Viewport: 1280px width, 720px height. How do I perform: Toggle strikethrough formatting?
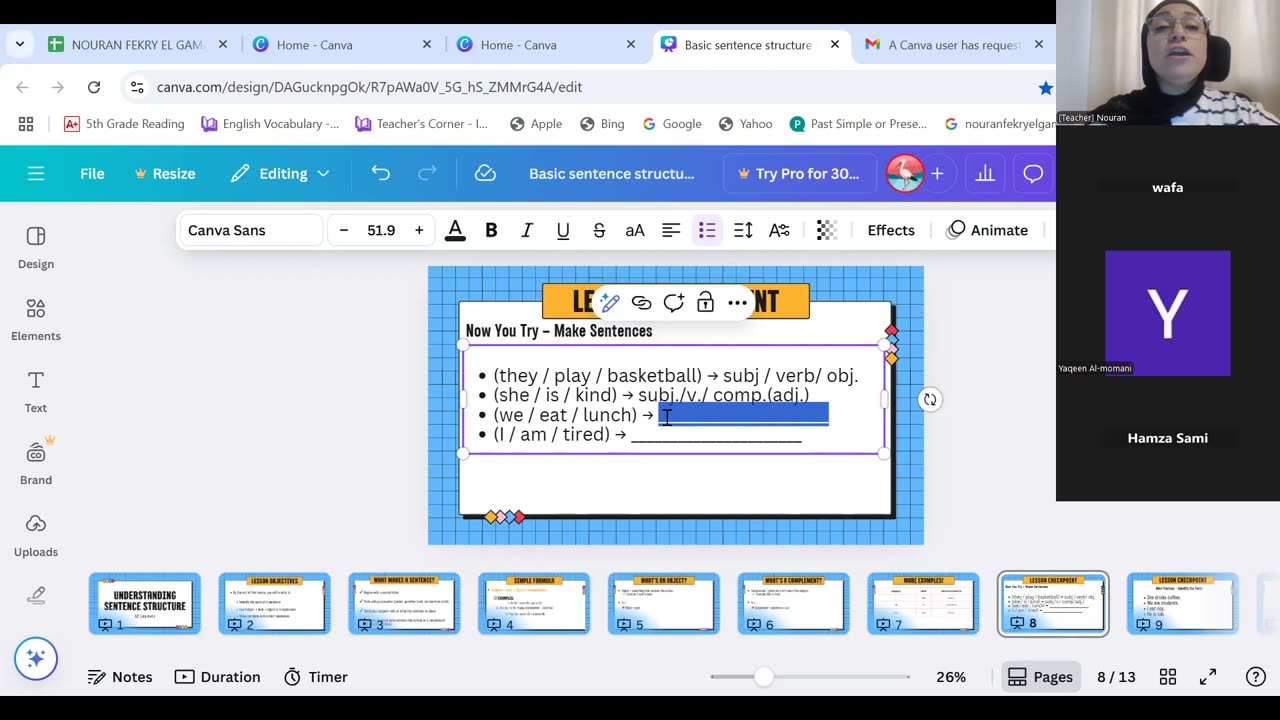(x=599, y=230)
